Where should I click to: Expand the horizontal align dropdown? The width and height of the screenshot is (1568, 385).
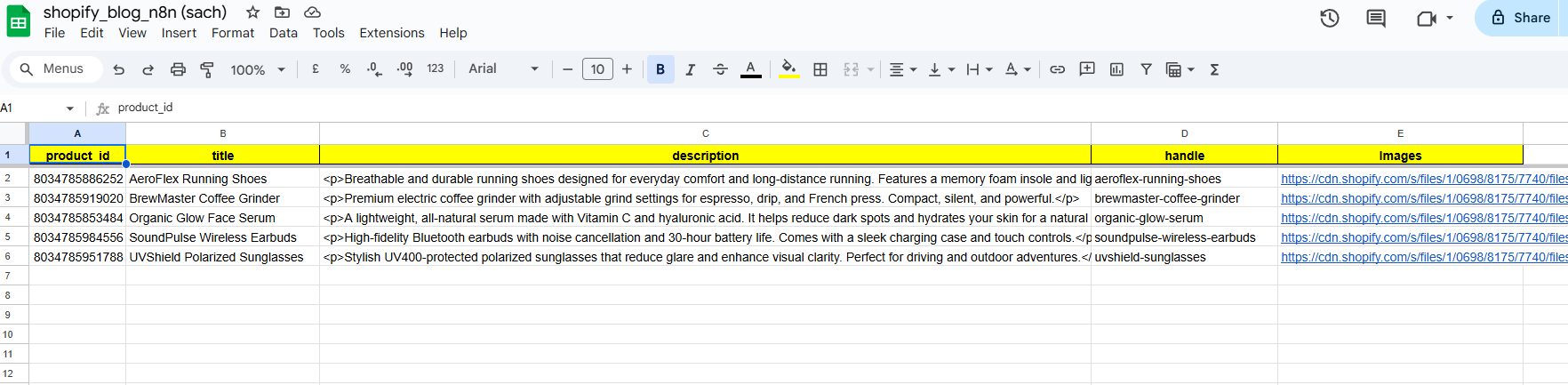tap(902, 69)
